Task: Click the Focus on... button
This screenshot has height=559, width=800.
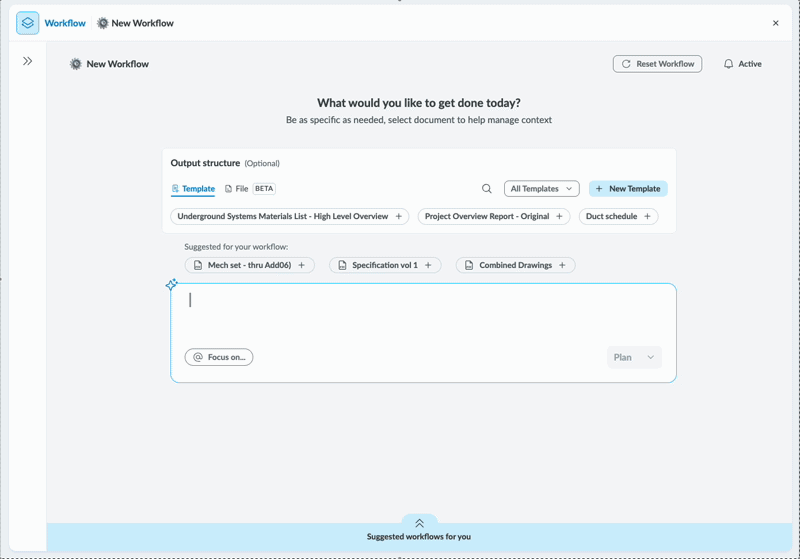Action: (x=219, y=357)
